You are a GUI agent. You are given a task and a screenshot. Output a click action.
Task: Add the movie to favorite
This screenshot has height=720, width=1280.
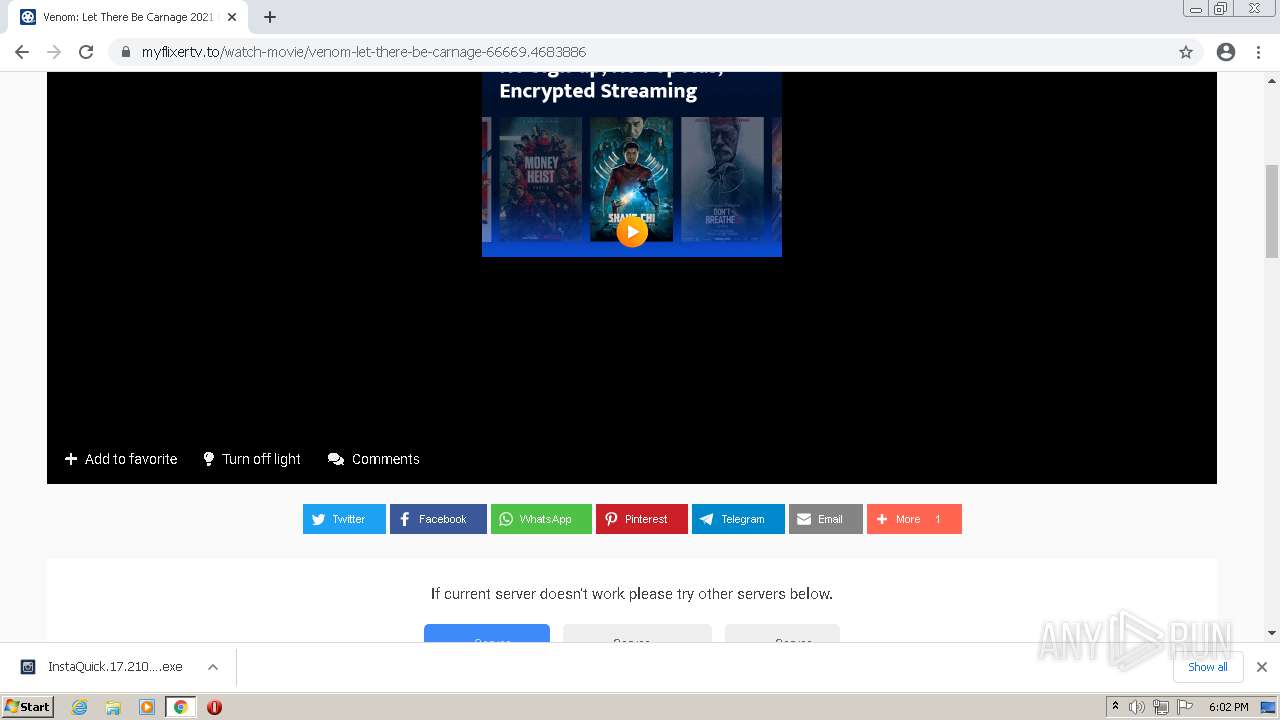click(121, 459)
